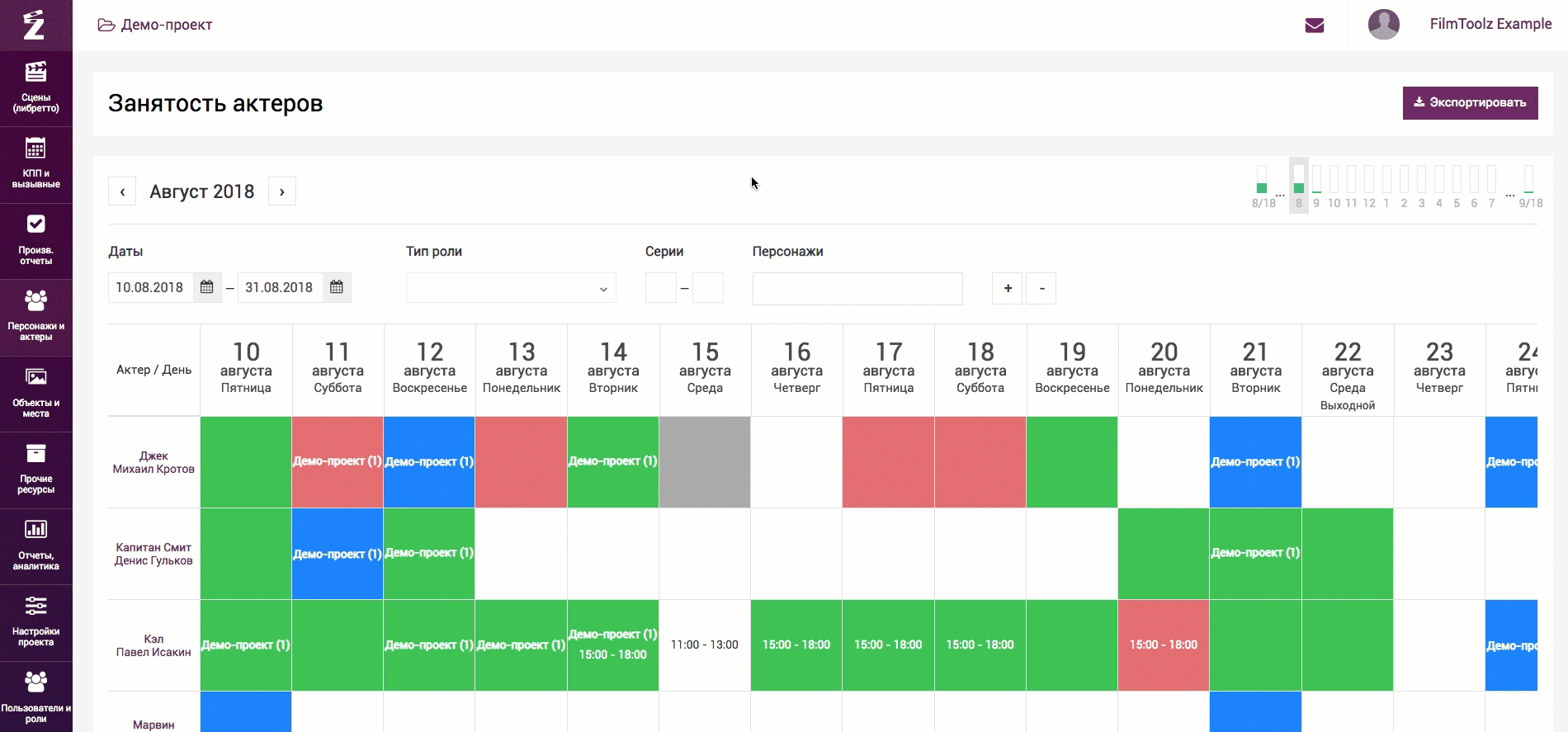Select the highlighted month 8 bar

pyautogui.click(x=1299, y=186)
